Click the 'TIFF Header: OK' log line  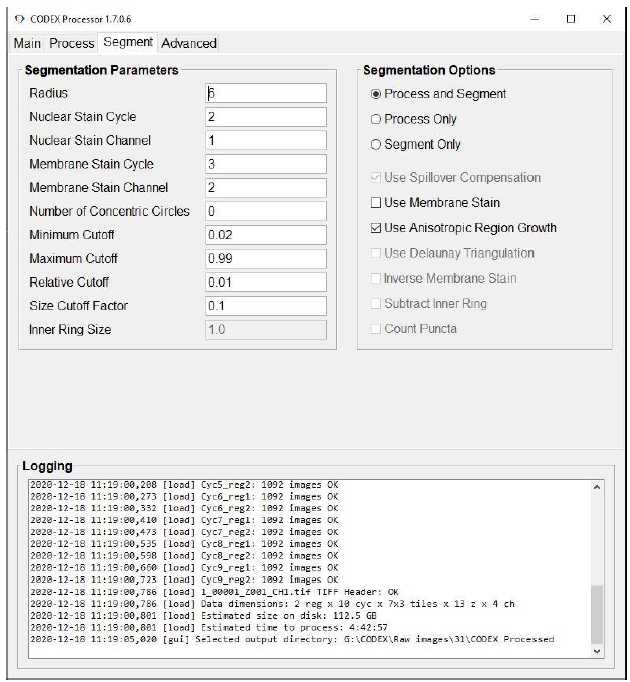[x=214, y=592]
